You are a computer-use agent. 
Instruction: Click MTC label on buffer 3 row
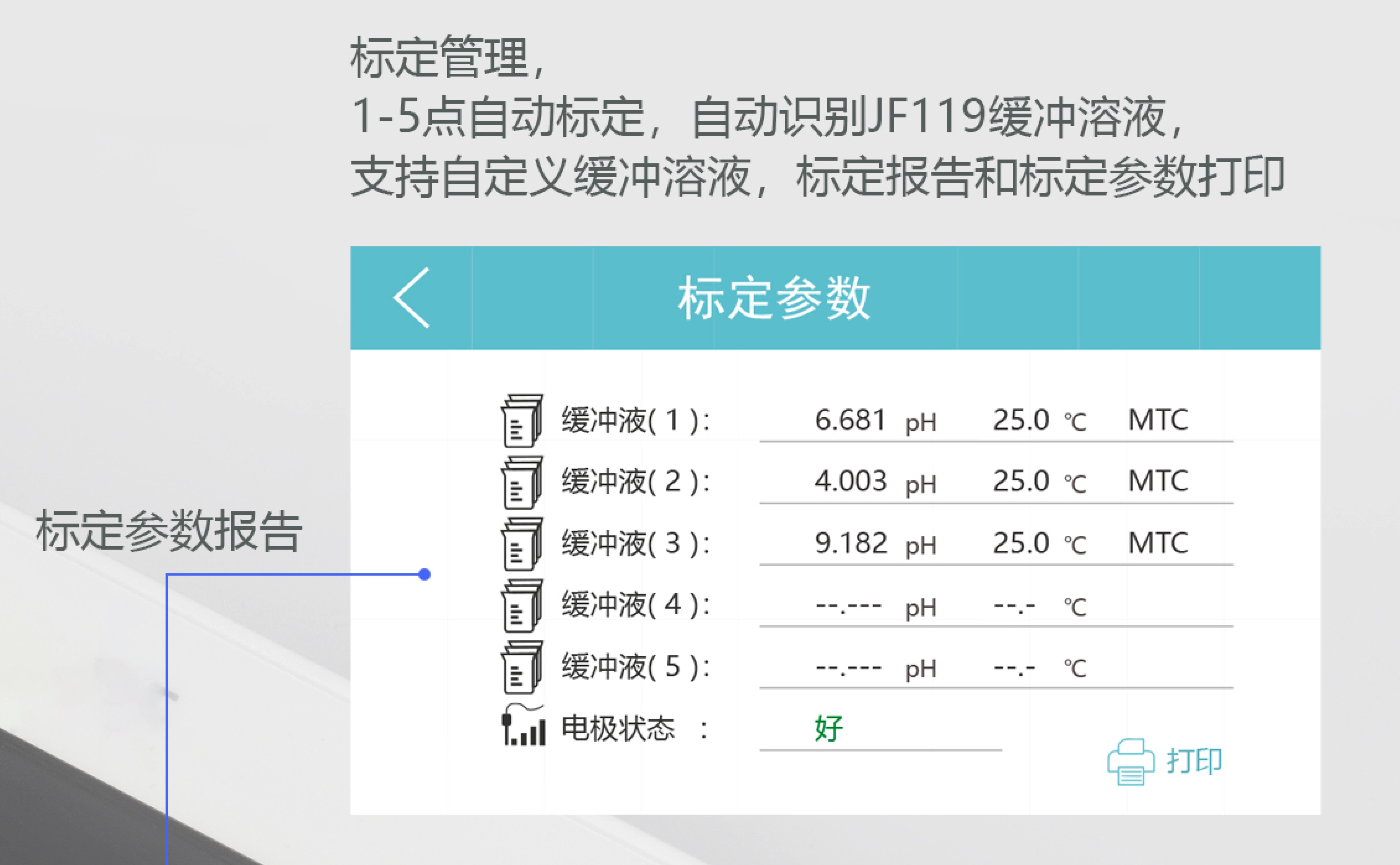1157,543
